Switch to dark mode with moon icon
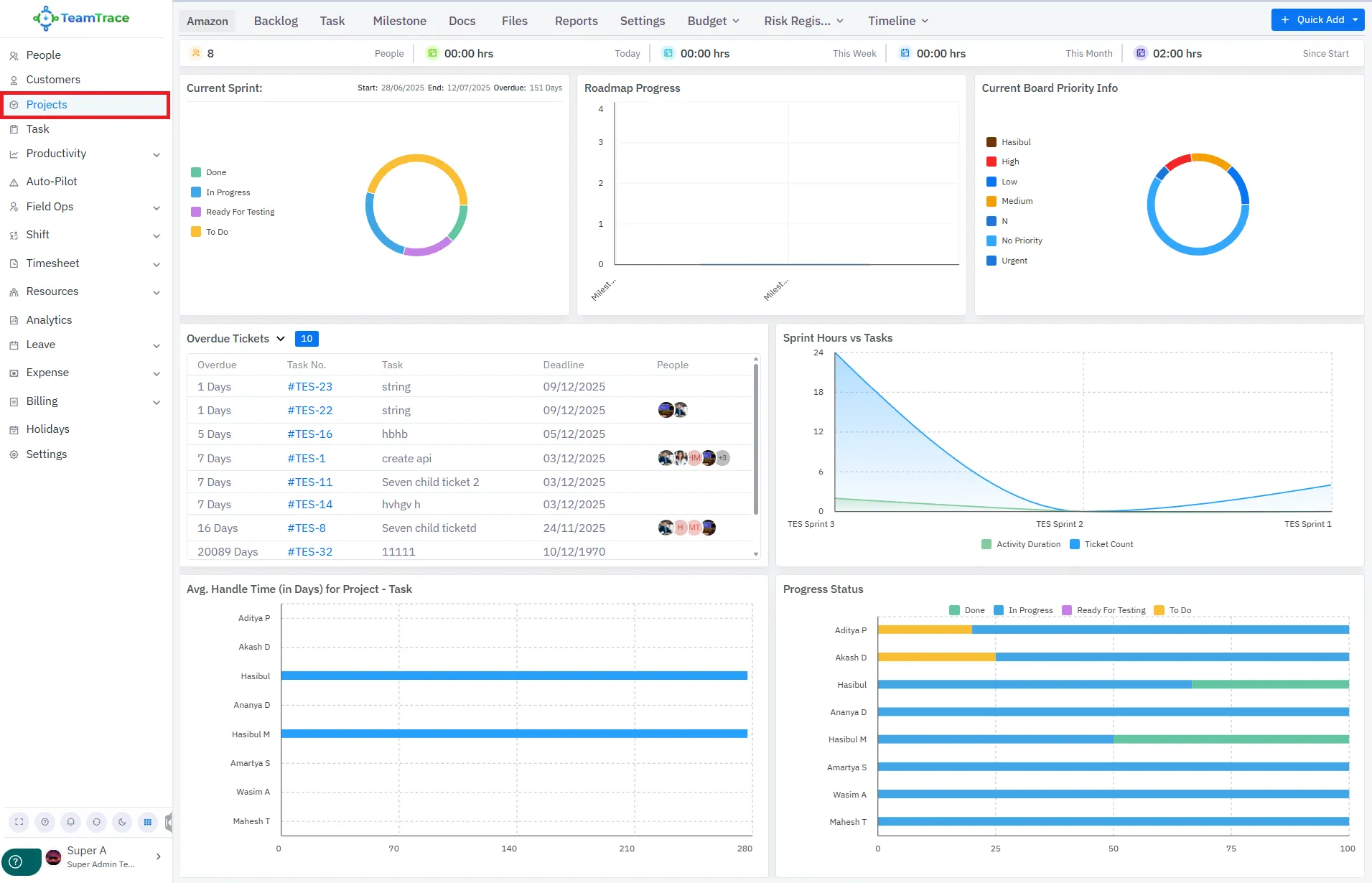 point(122,822)
